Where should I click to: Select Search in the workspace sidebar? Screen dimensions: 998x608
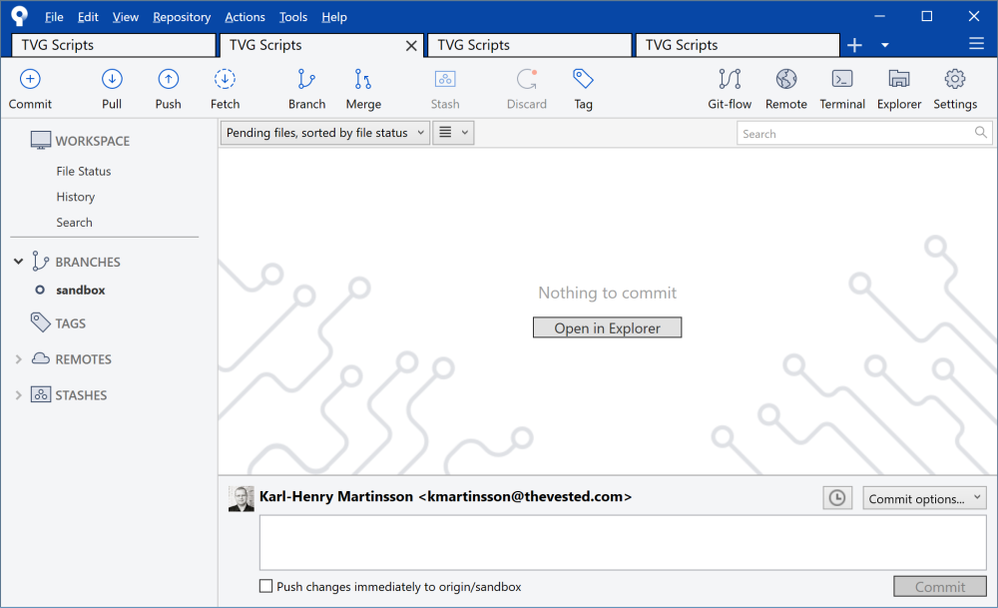[74, 222]
